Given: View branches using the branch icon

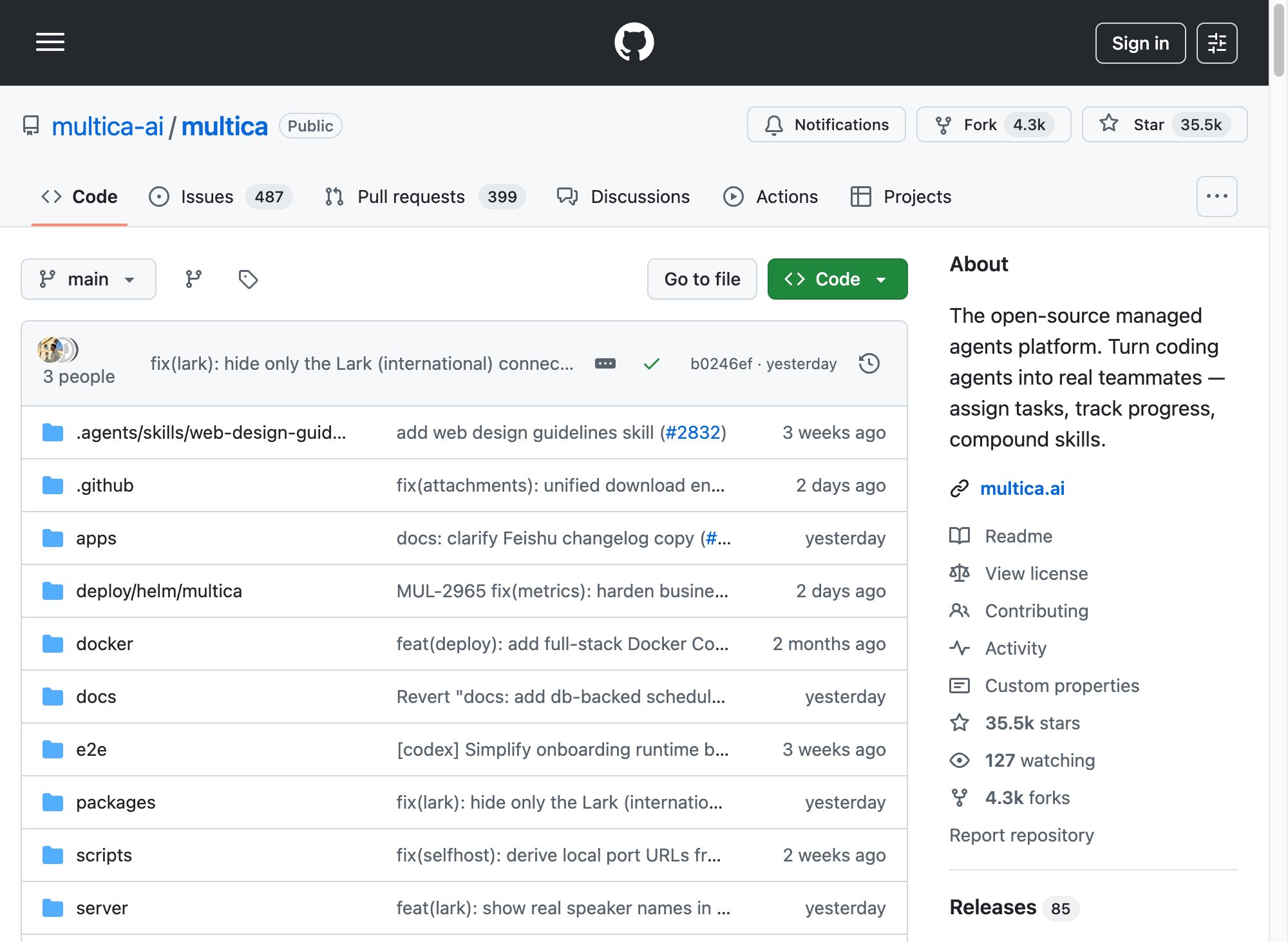Looking at the screenshot, I should click(193, 279).
